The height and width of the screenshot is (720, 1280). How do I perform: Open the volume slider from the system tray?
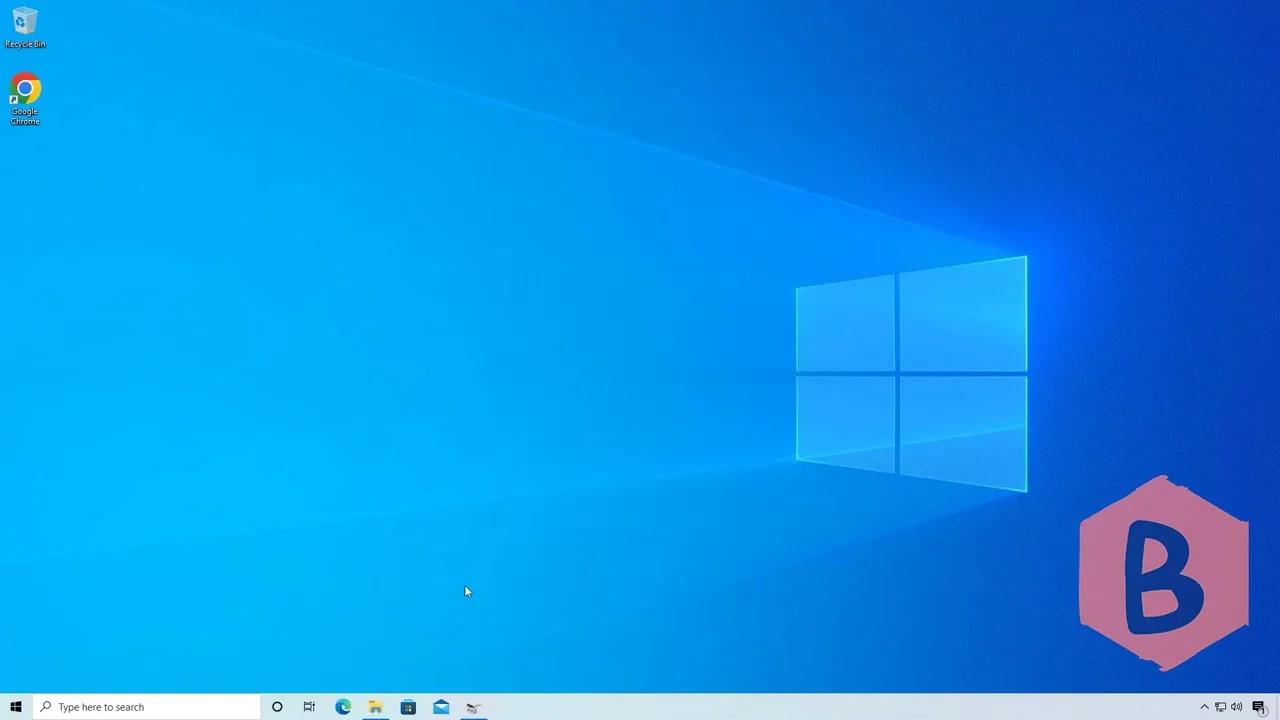click(1236, 707)
